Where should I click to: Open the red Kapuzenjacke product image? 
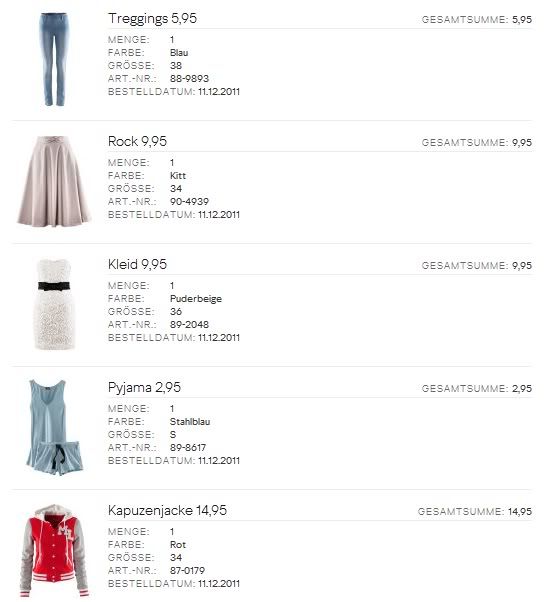(x=54, y=550)
